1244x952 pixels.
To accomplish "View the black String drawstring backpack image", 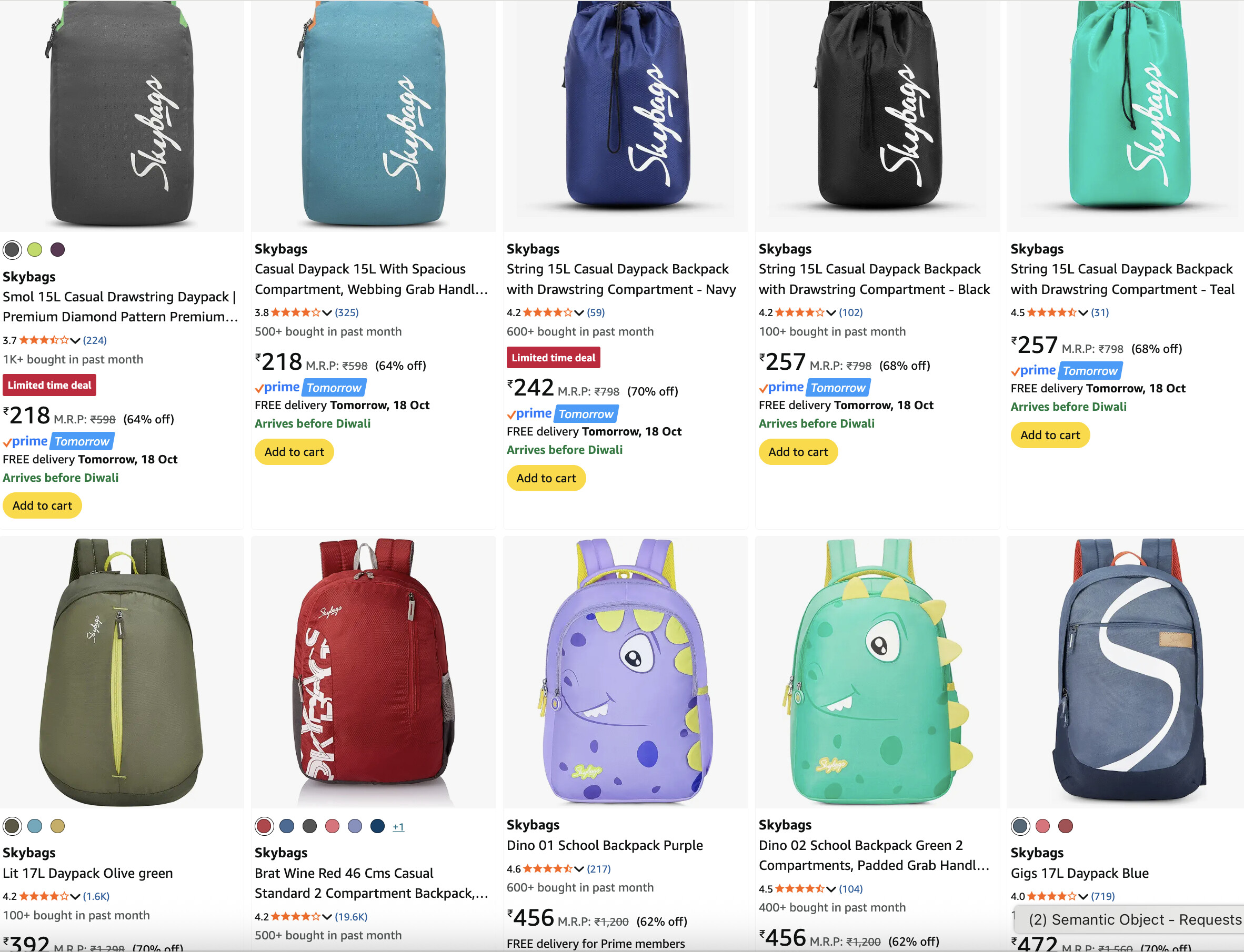I will (x=877, y=108).
